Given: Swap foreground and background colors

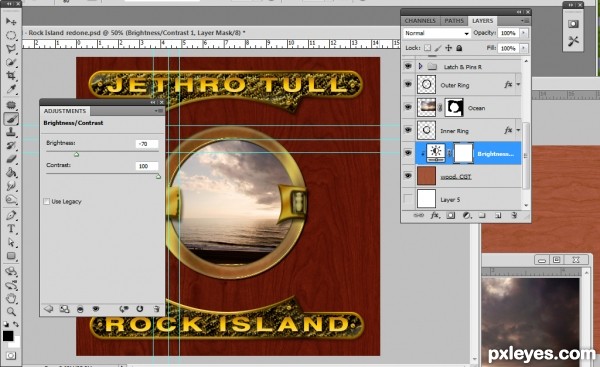Looking at the screenshot, I should click(16, 324).
